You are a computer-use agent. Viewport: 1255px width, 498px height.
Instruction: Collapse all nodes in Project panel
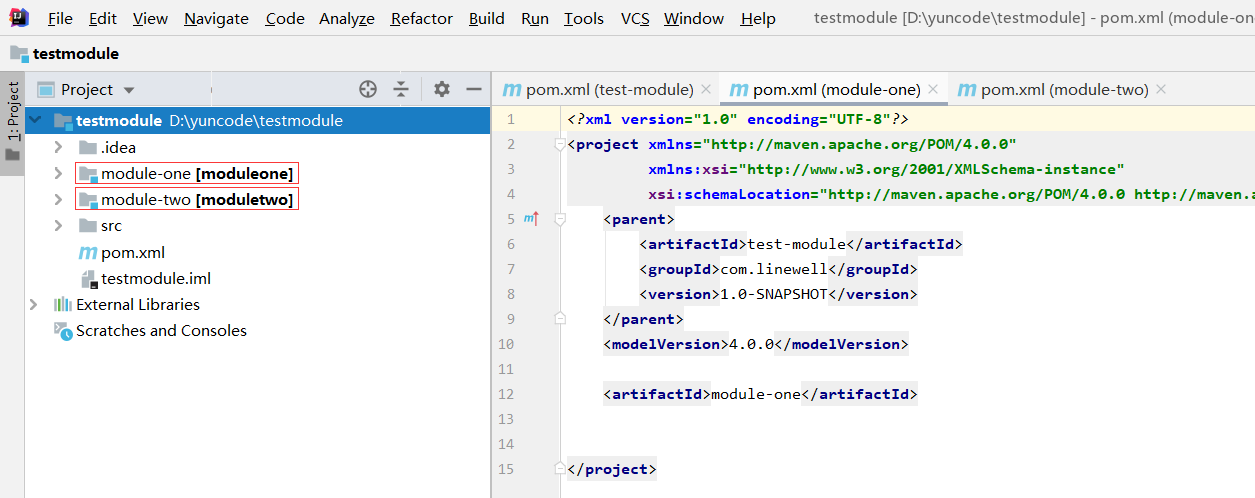401,89
